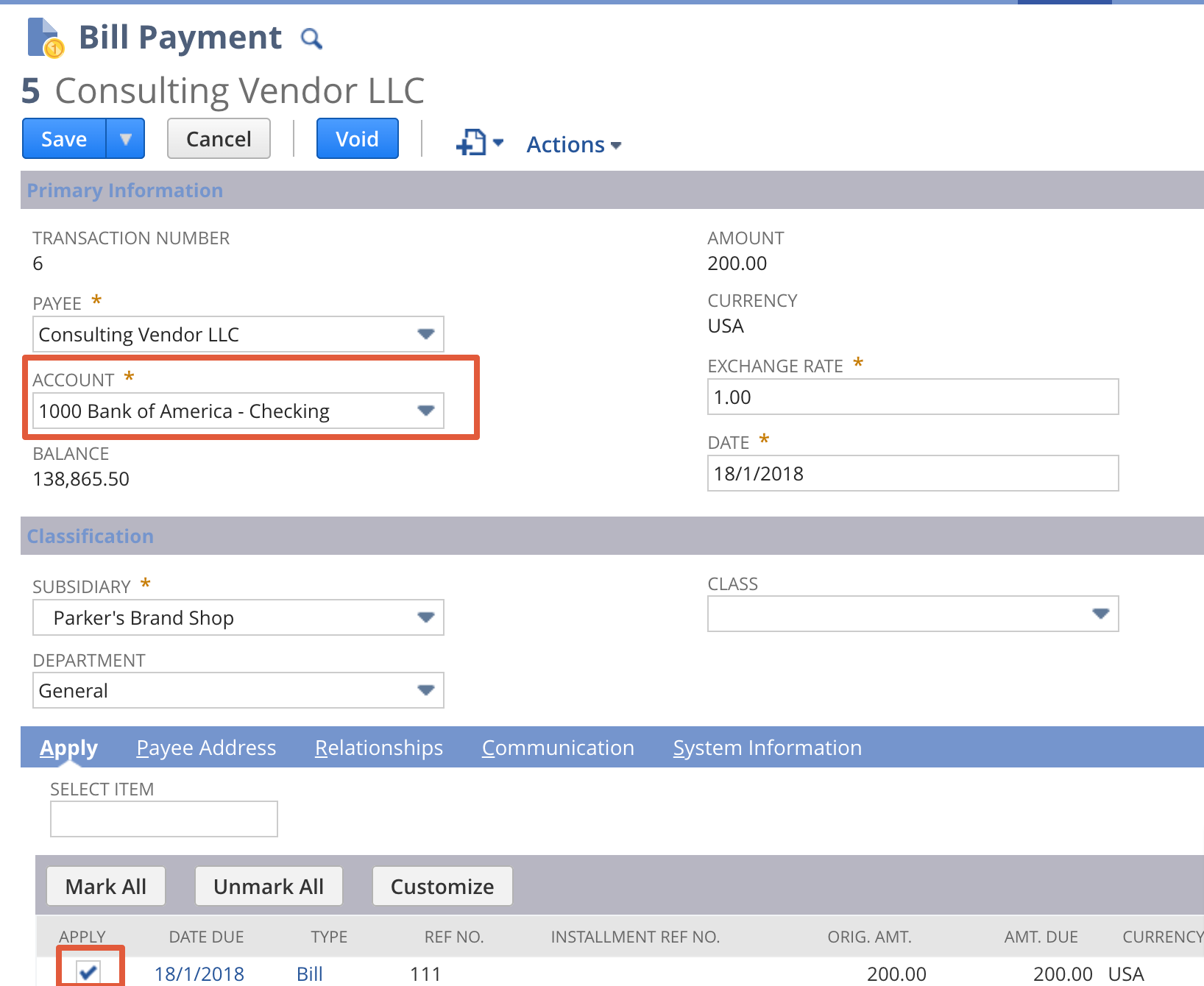Open the Relationships tab
This screenshot has width=1204, height=986.
pos(379,748)
